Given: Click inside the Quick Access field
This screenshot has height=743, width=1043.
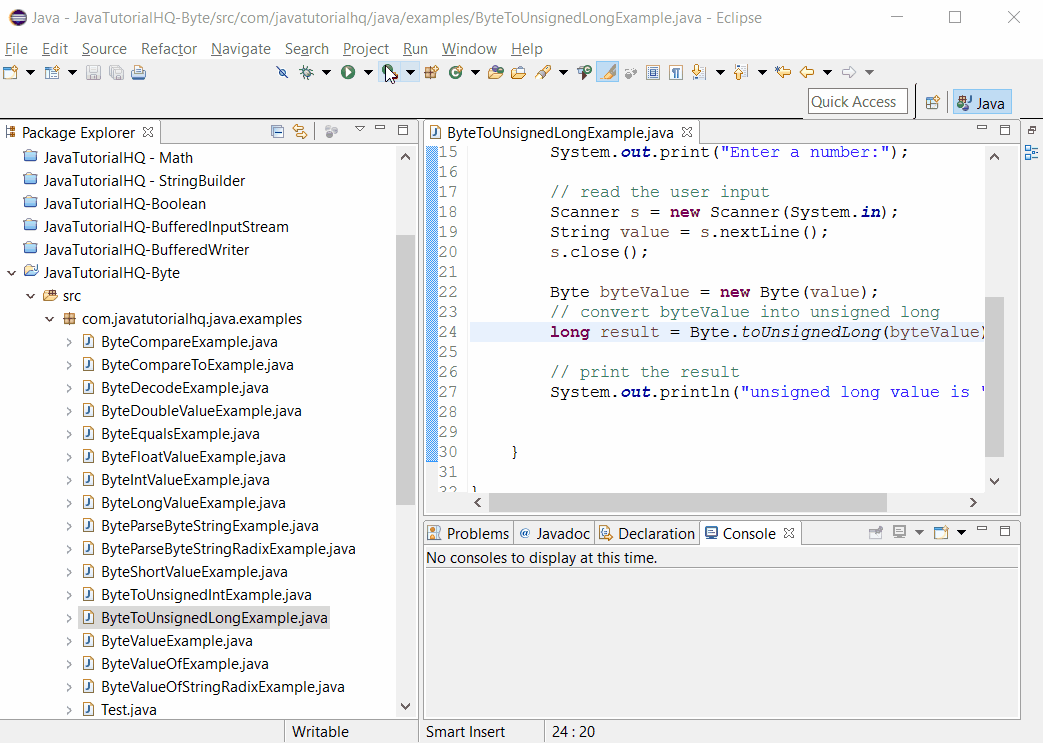Looking at the screenshot, I should coord(857,101).
